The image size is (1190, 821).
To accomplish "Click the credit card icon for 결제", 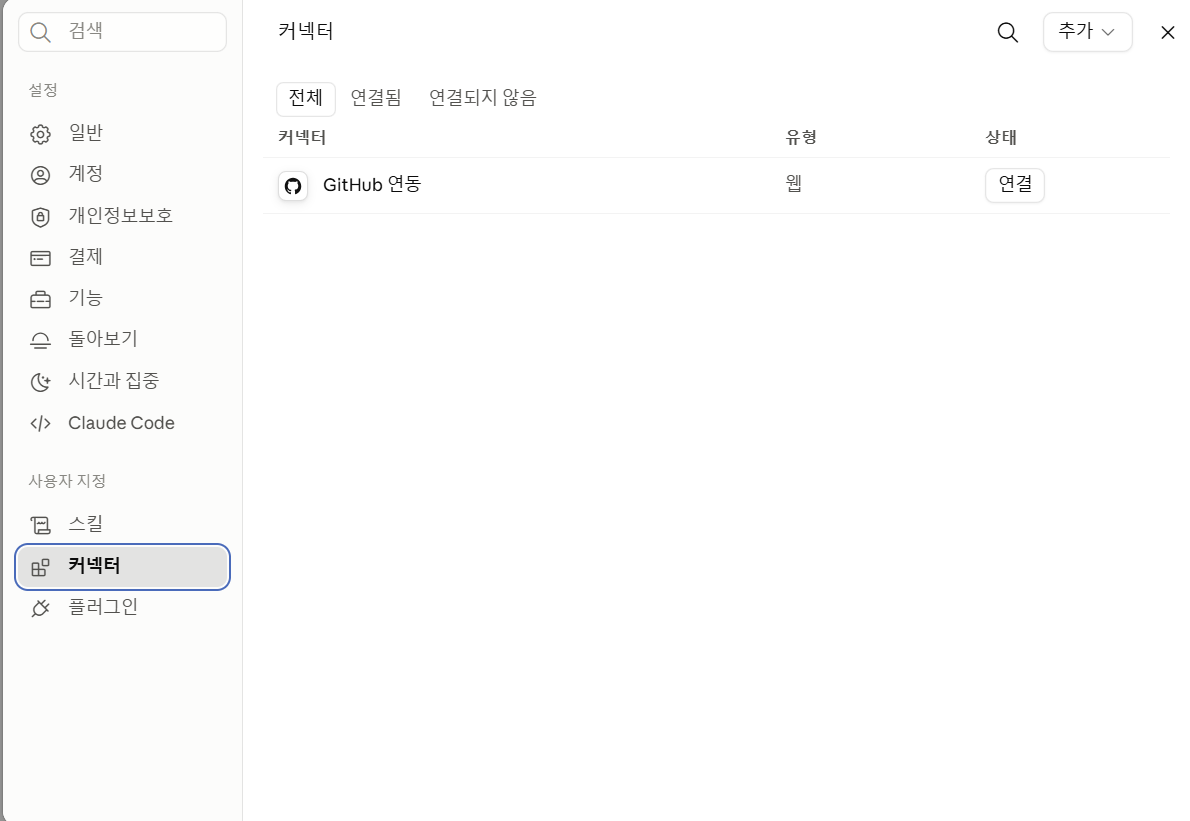I will (40, 258).
